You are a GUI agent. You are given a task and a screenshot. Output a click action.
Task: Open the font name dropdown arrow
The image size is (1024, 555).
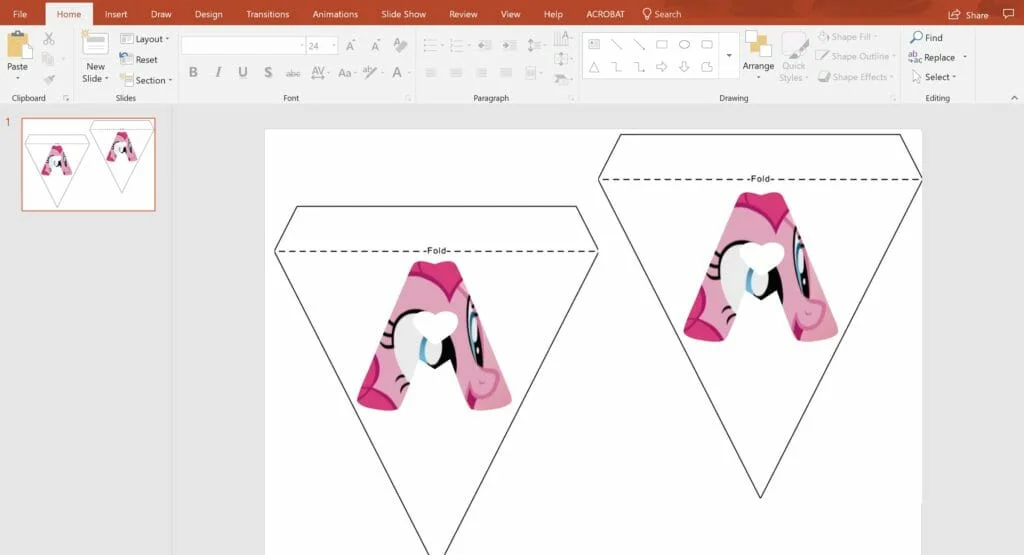click(x=302, y=46)
